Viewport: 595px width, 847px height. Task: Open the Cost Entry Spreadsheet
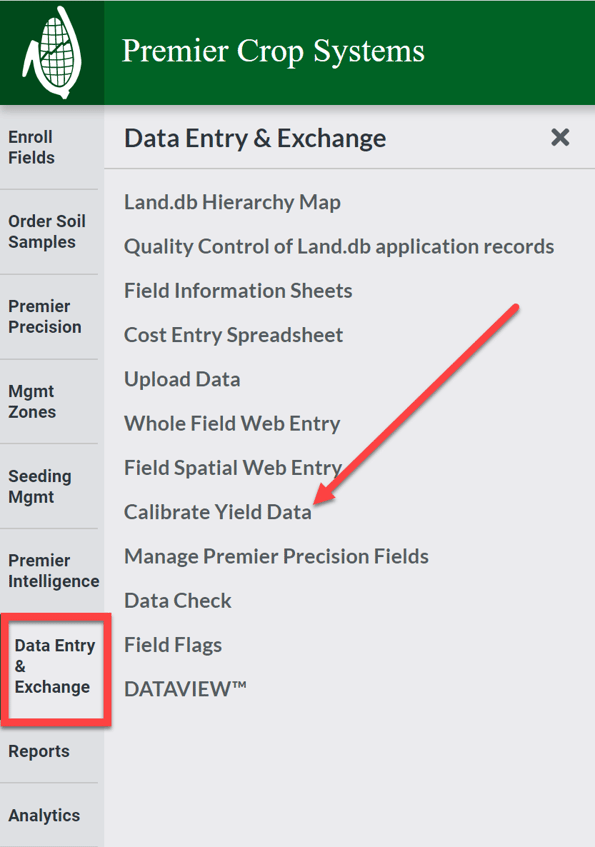tap(233, 334)
